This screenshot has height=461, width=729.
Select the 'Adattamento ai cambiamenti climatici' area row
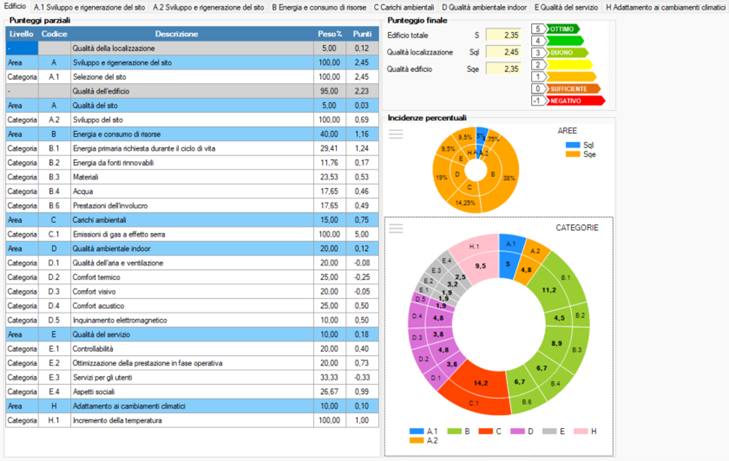(x=192, y=406)
